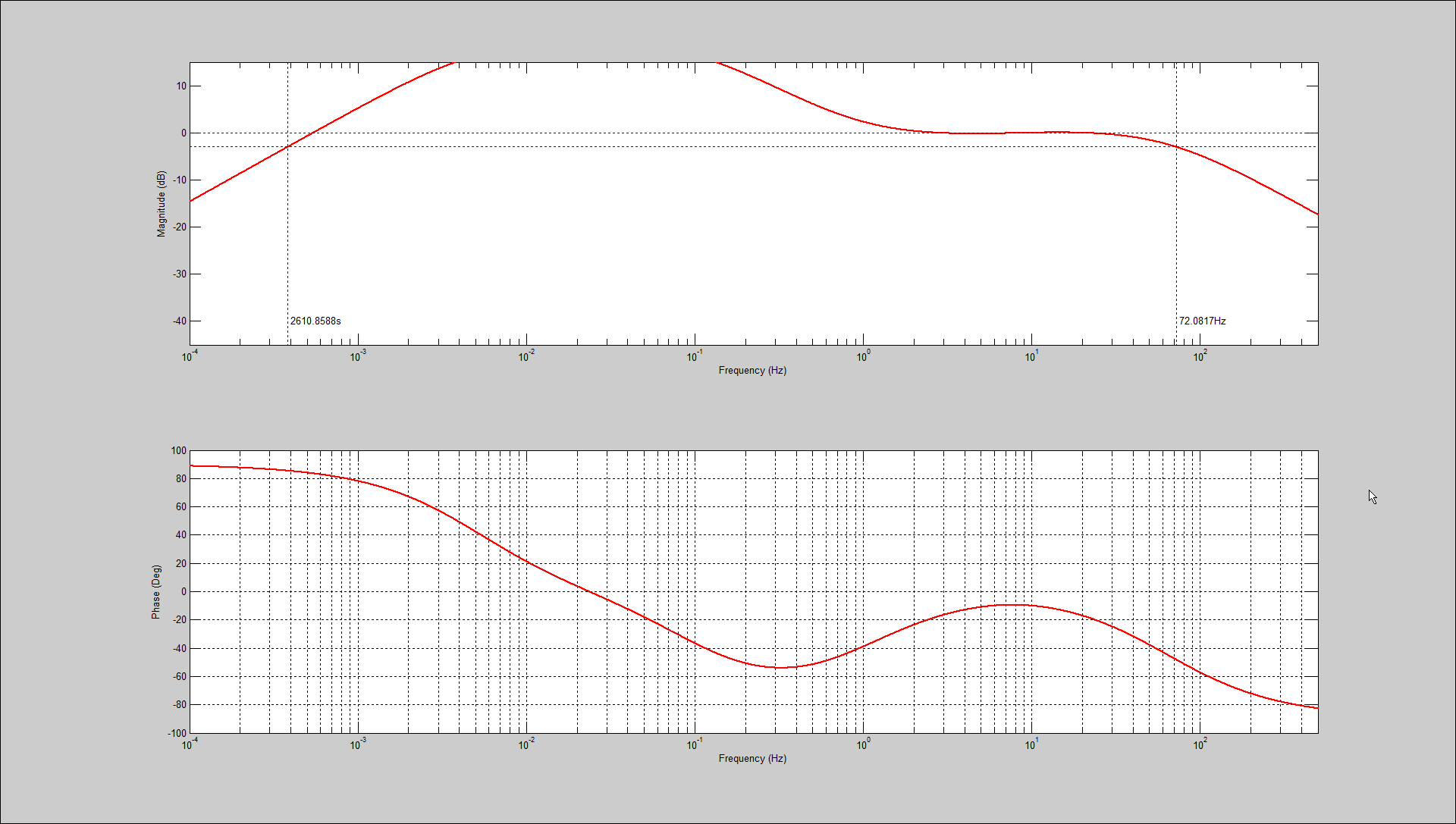This screenshot has height=824, width=1456.
Task: Select 10^1 frequency tick under phase plot
Action: click(1031, 744)
